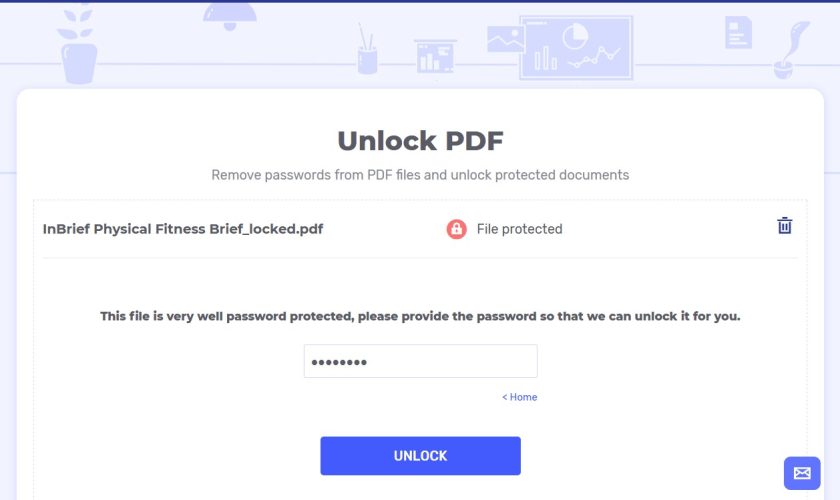Click the landscape picture illustration
Image resolution: width=840 pixels, height=500 pixels.
tap(505, 39)
